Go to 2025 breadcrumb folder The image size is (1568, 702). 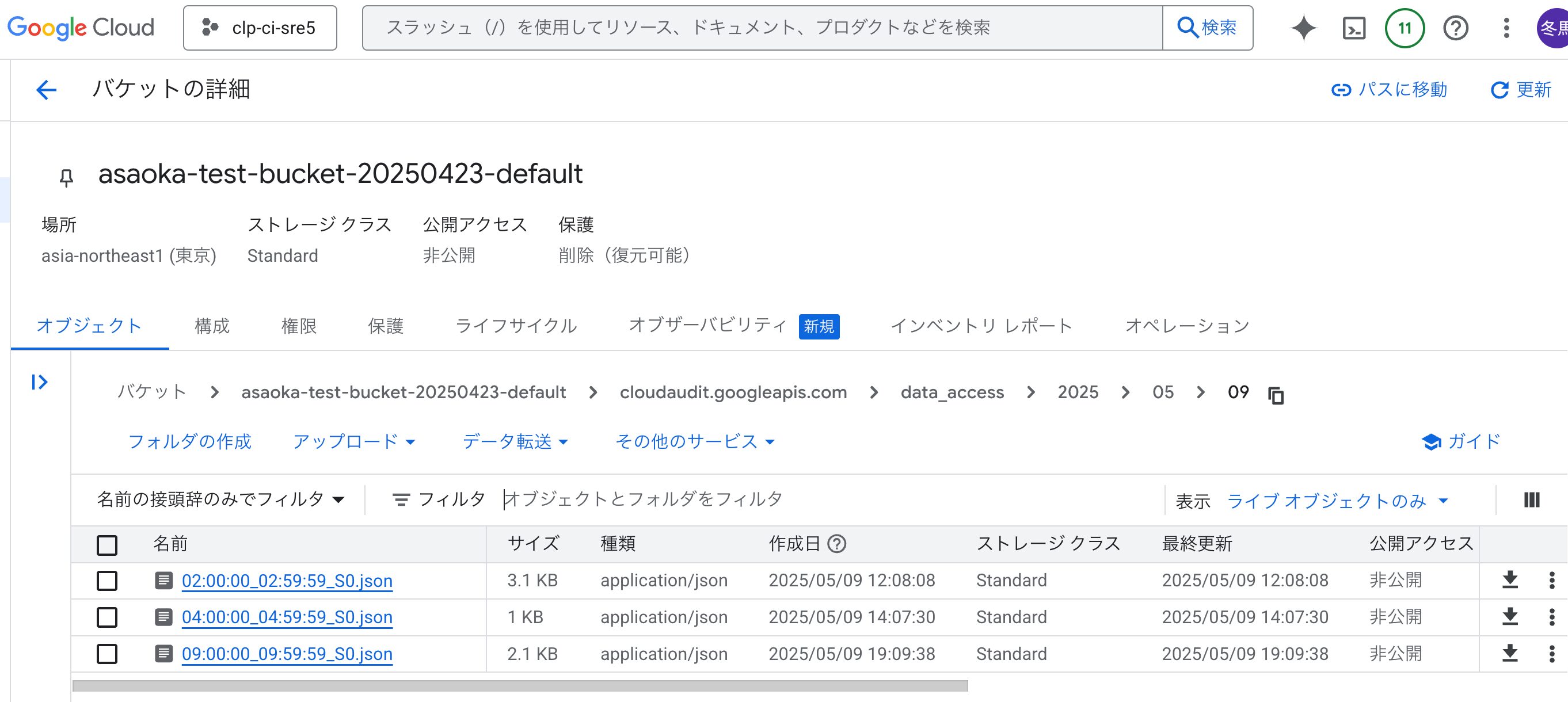pyautogui.click(x=1078, y=392)
